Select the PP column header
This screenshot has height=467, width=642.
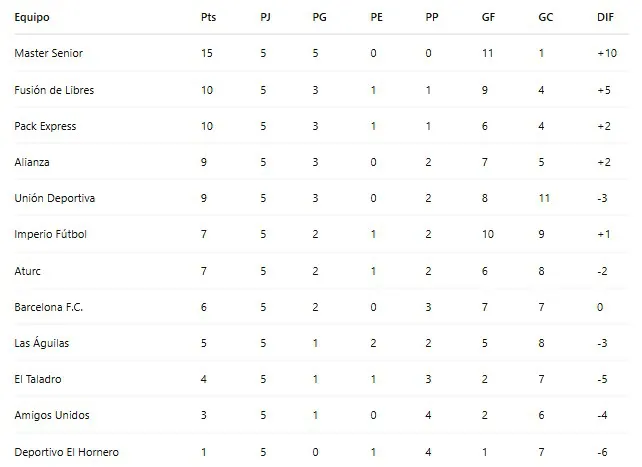point(431,18)
